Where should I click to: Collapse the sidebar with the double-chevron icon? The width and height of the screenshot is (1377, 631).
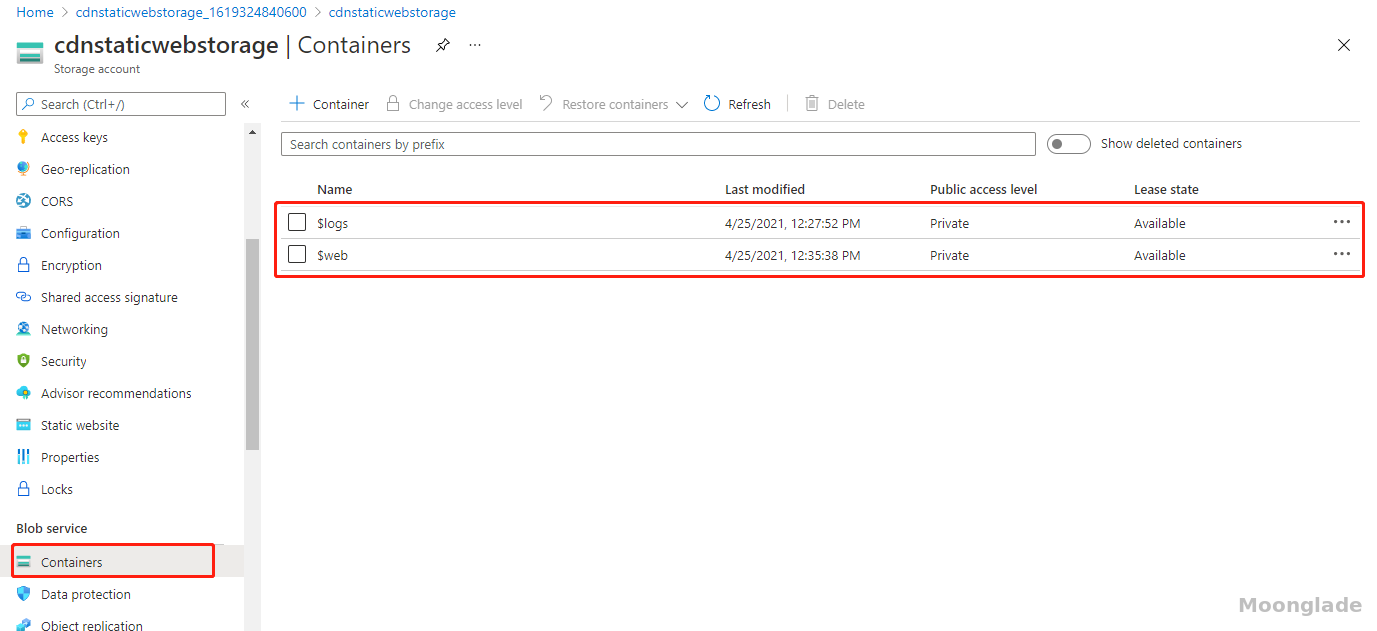[245, 104]
